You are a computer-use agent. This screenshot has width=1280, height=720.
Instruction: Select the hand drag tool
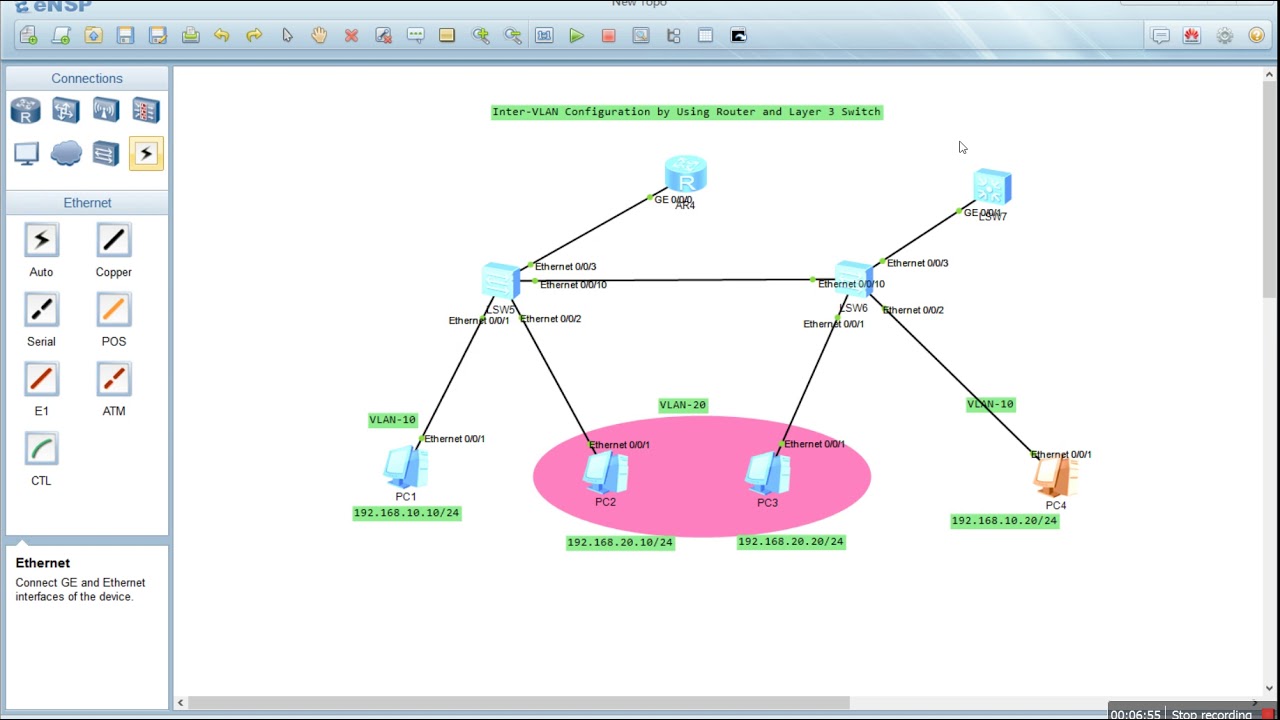click(319, 36)
